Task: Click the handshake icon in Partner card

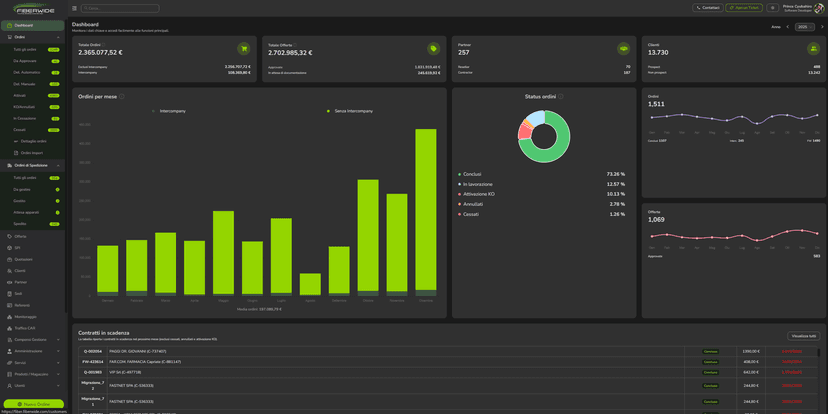Action: point(623,48)
